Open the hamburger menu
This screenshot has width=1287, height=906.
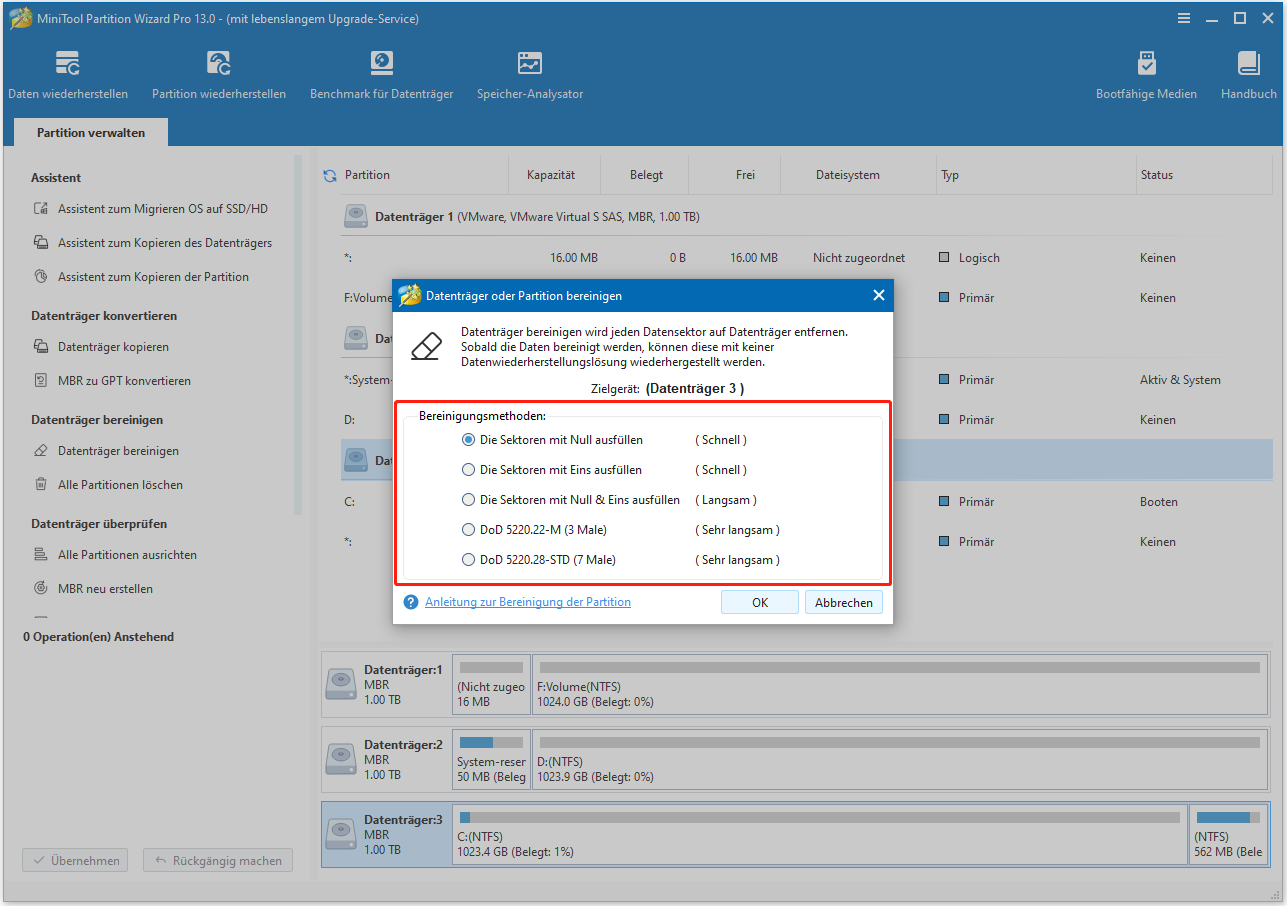[1184, 17]
